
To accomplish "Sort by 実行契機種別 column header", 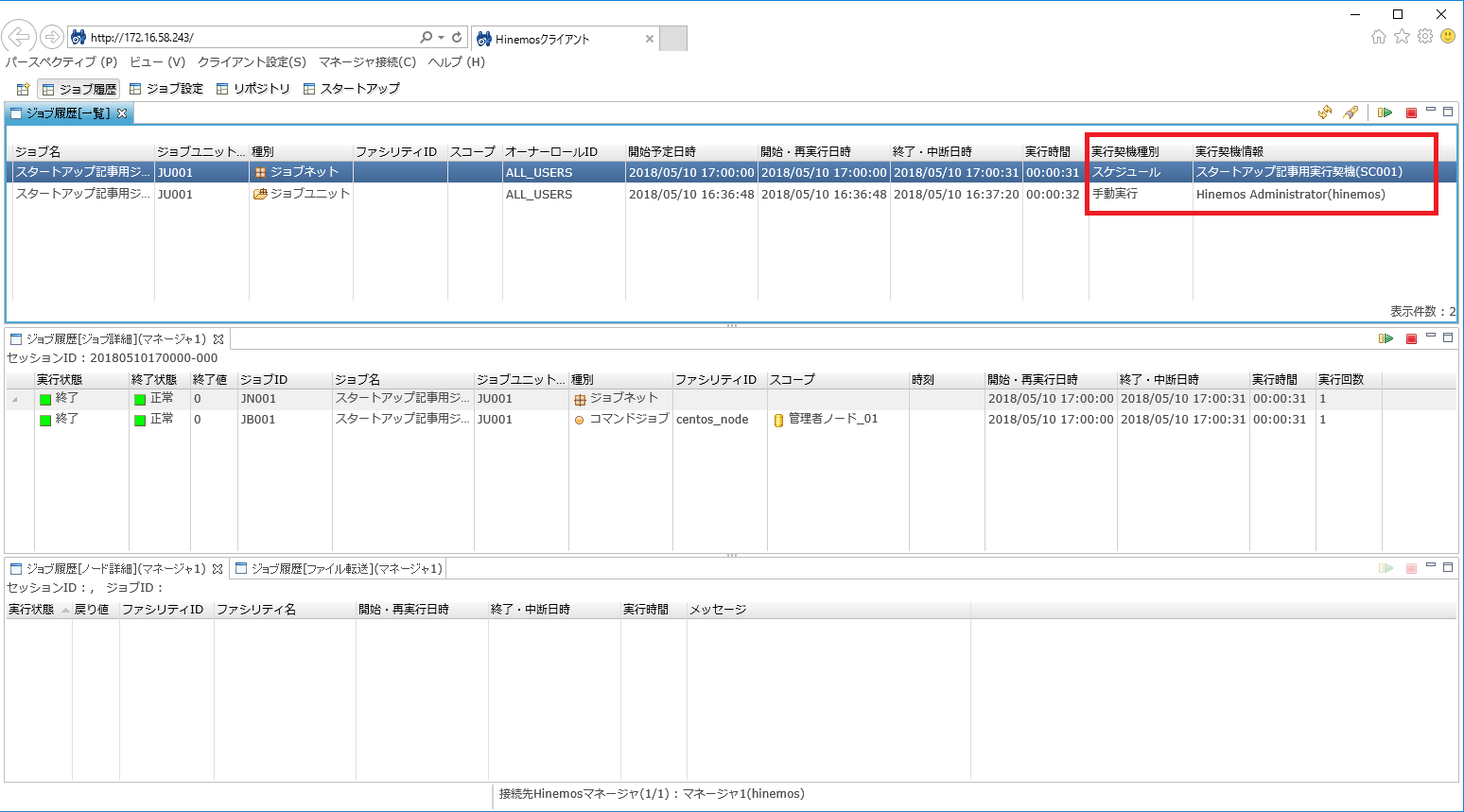I will pos(1141,152).
